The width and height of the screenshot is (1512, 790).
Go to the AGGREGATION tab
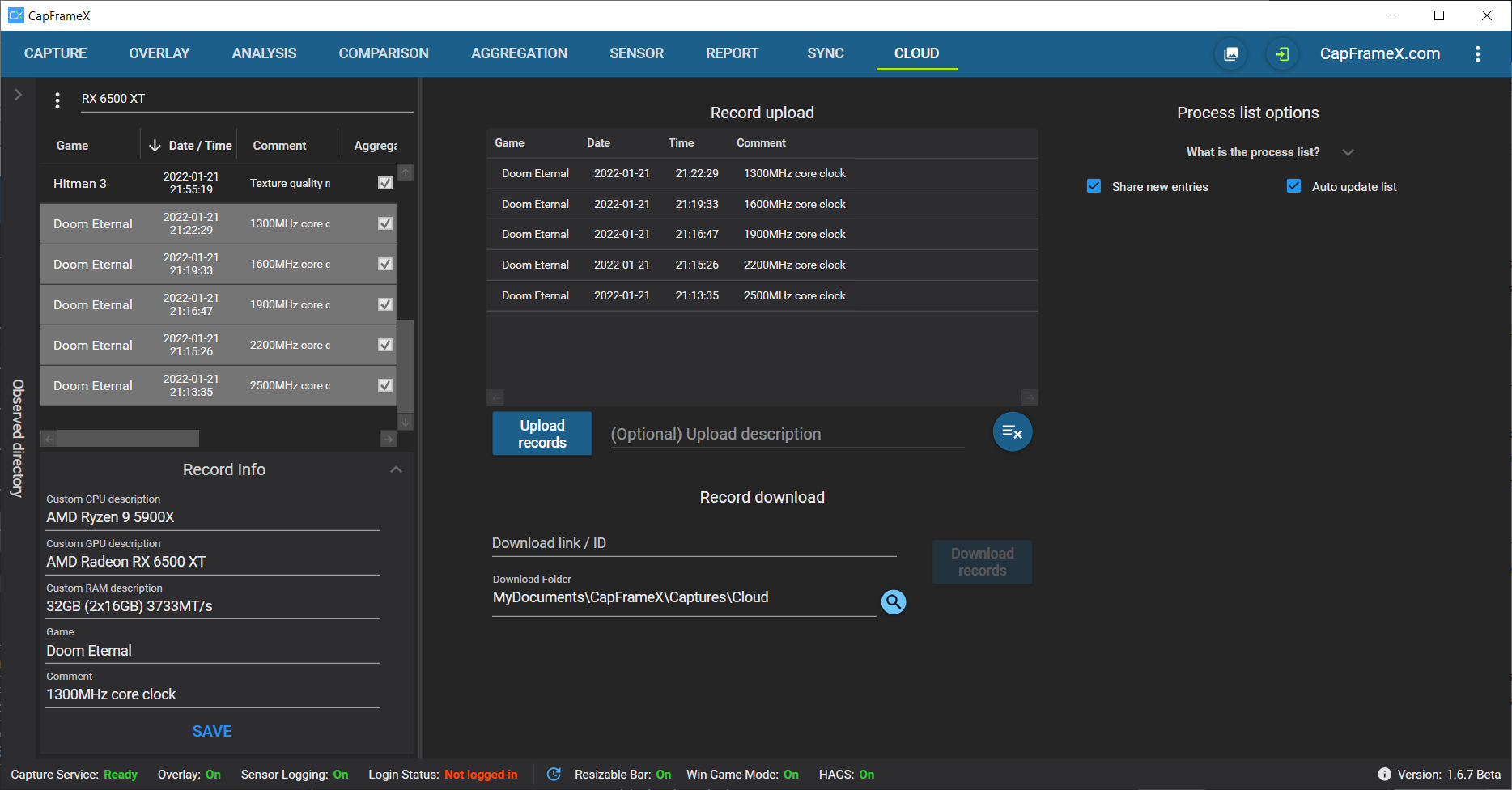[x=520, y=53]
